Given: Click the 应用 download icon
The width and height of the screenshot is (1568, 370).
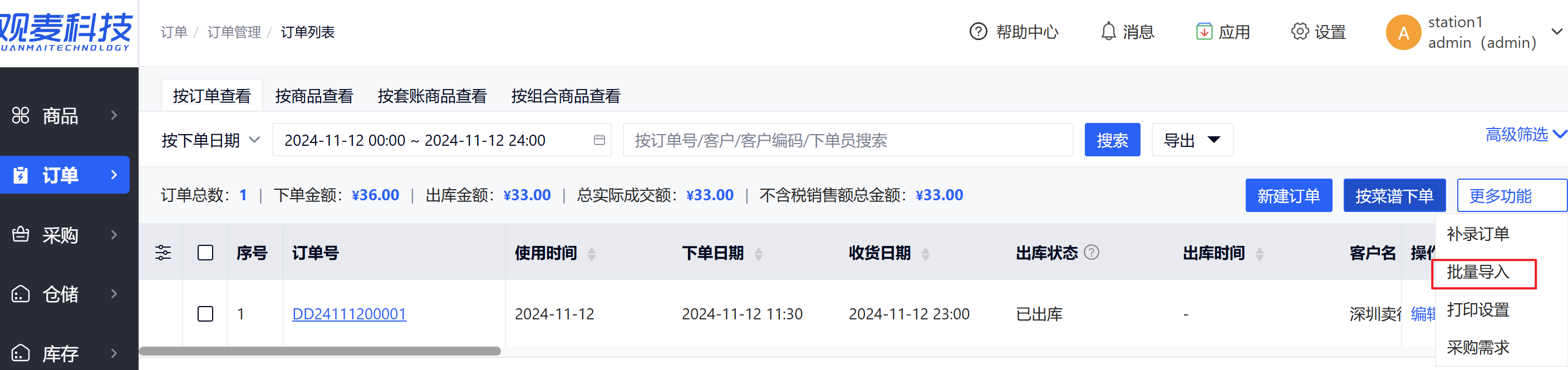Looking at the screenshot, I should [x=1203, y=31].
